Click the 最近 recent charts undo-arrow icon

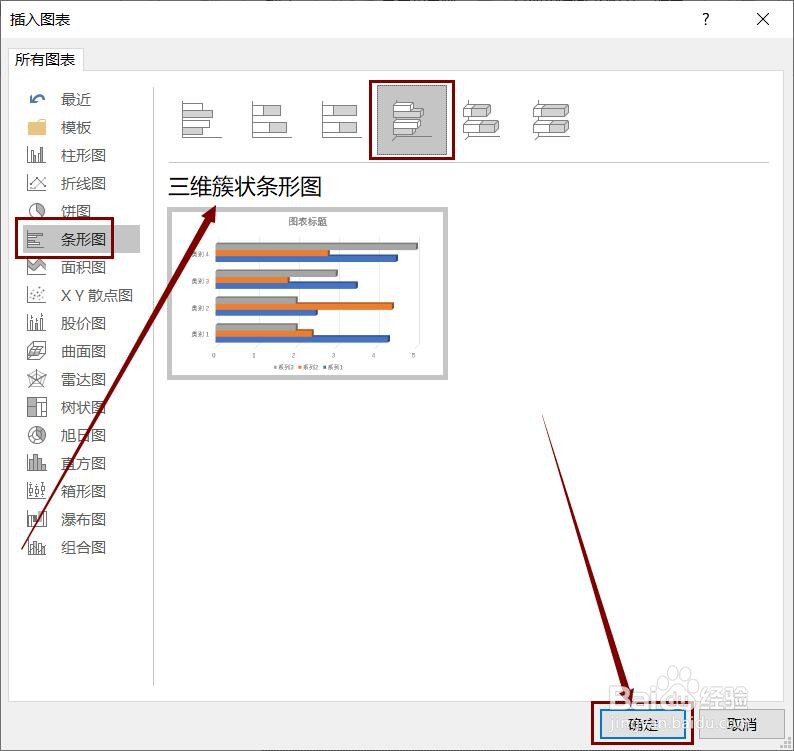tap(37, 99)
